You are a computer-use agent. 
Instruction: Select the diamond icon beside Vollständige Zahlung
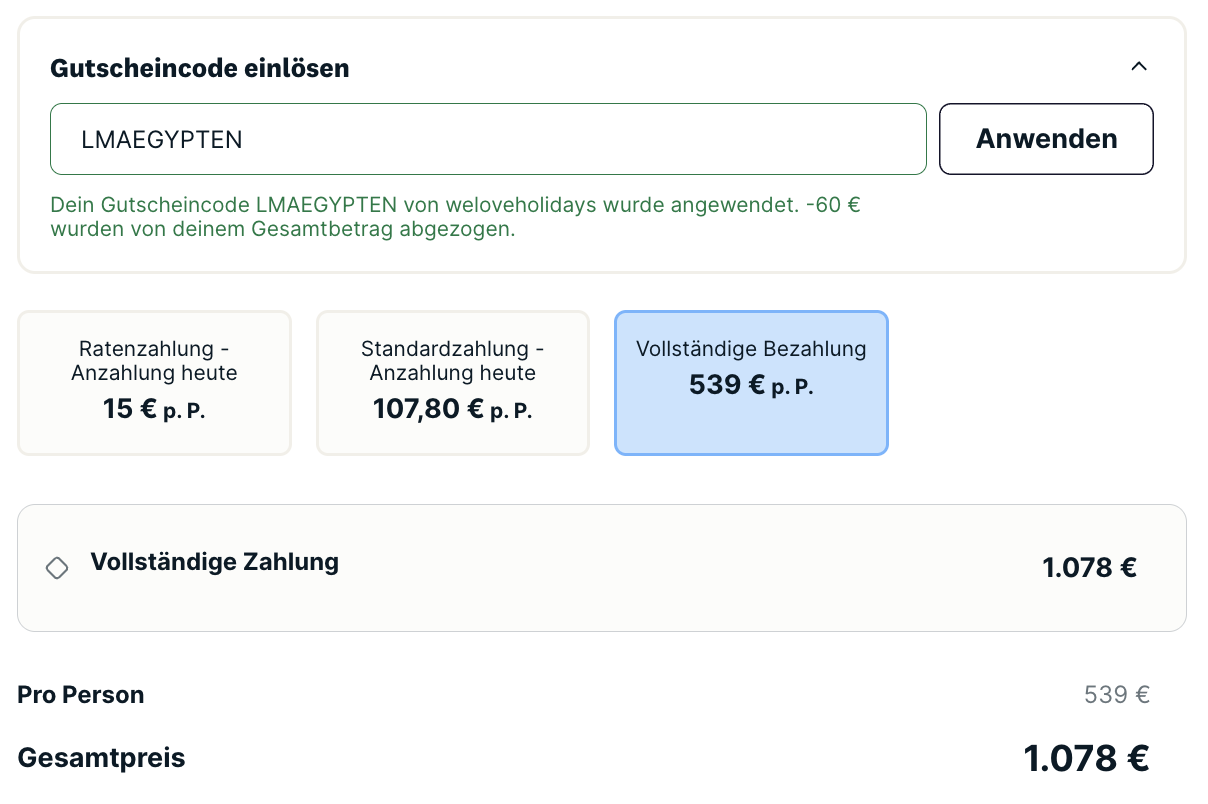57,568
